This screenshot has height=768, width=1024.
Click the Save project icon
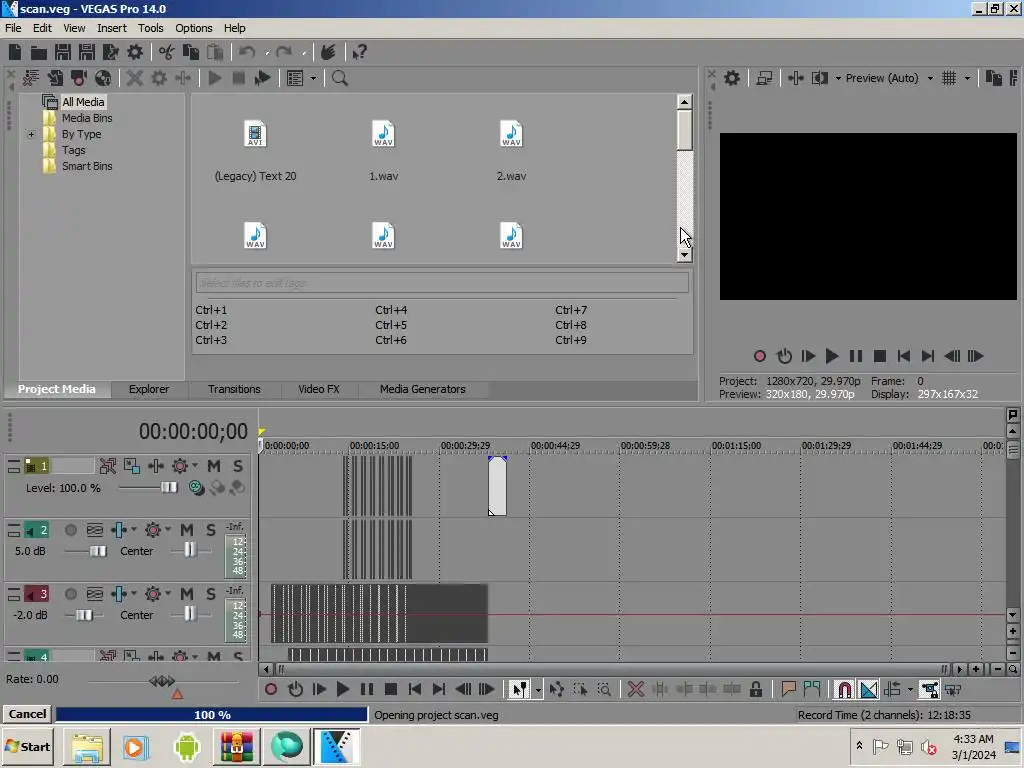coord(63,52)
